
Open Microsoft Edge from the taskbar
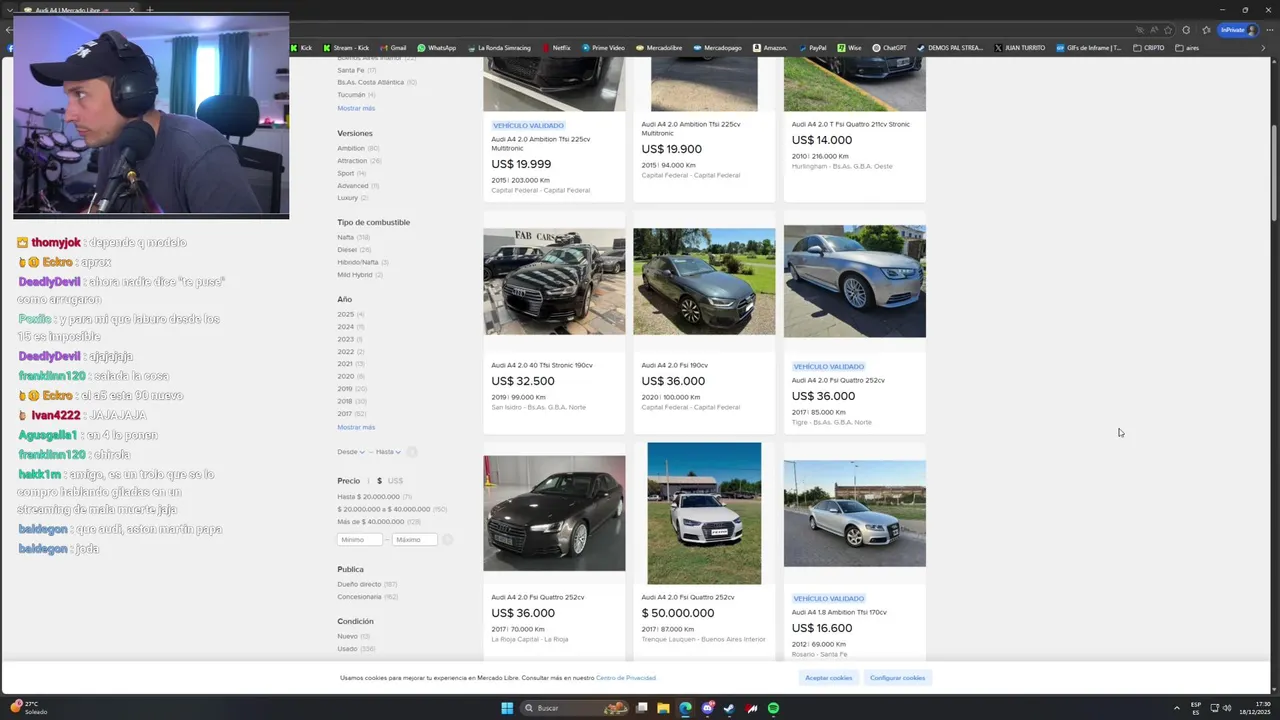(685, 708)
